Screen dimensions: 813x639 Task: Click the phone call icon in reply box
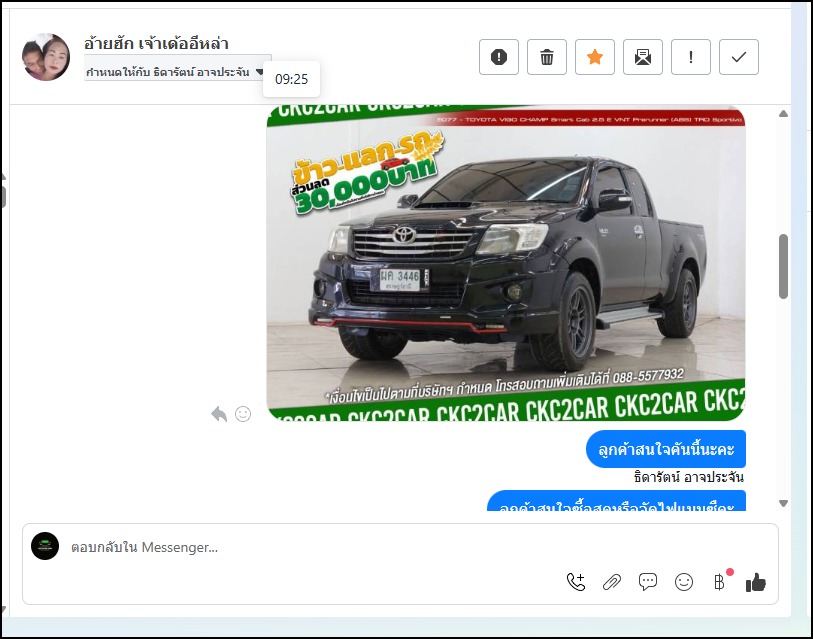pyautogui.click(x=576, y=582)
